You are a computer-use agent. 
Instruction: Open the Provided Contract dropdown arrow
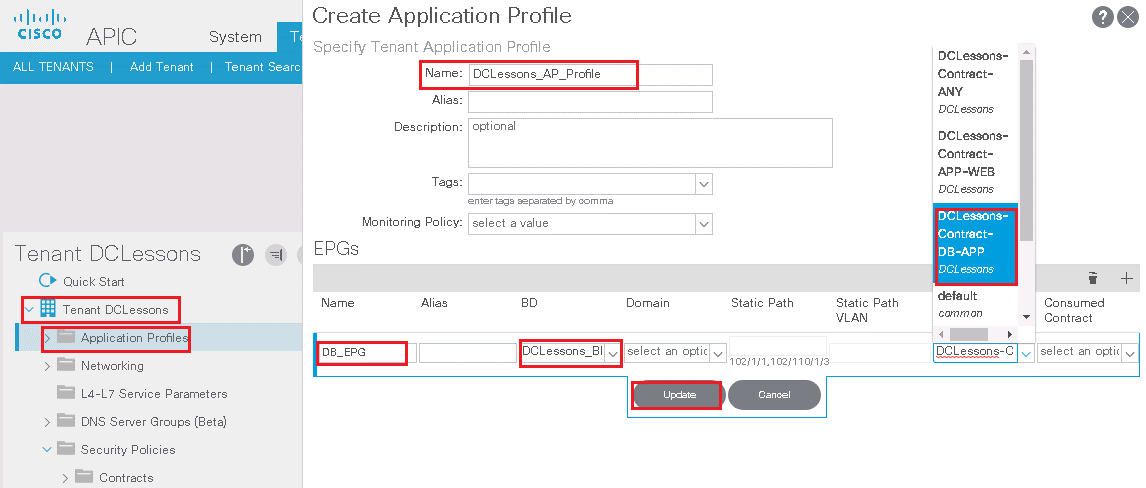tap(1026, 353)
